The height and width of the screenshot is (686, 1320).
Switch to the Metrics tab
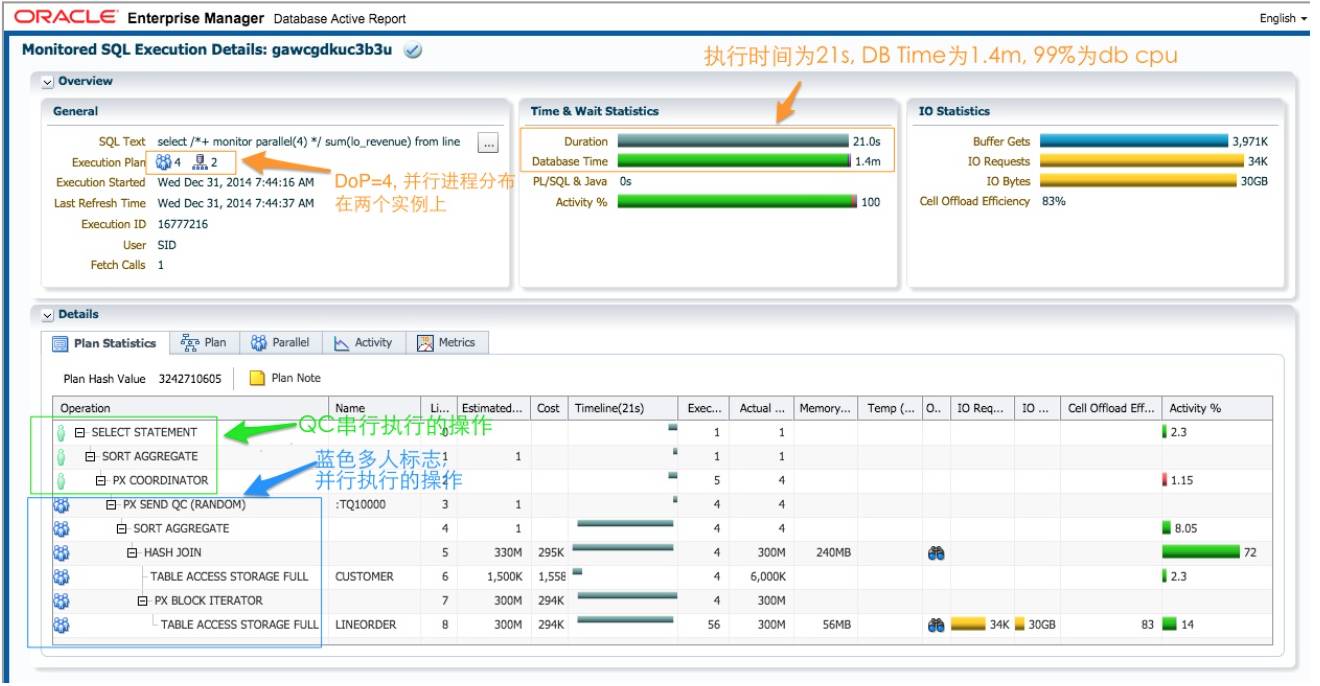coord(448,343)
